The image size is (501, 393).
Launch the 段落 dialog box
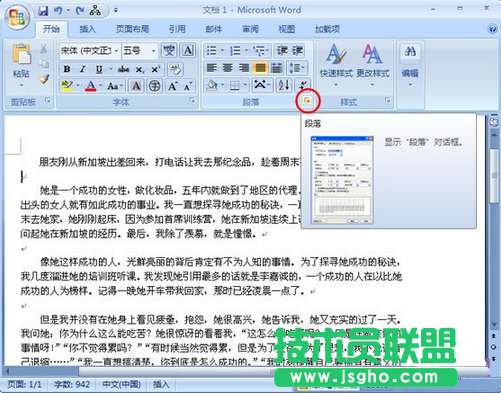(x=307, y=100)
